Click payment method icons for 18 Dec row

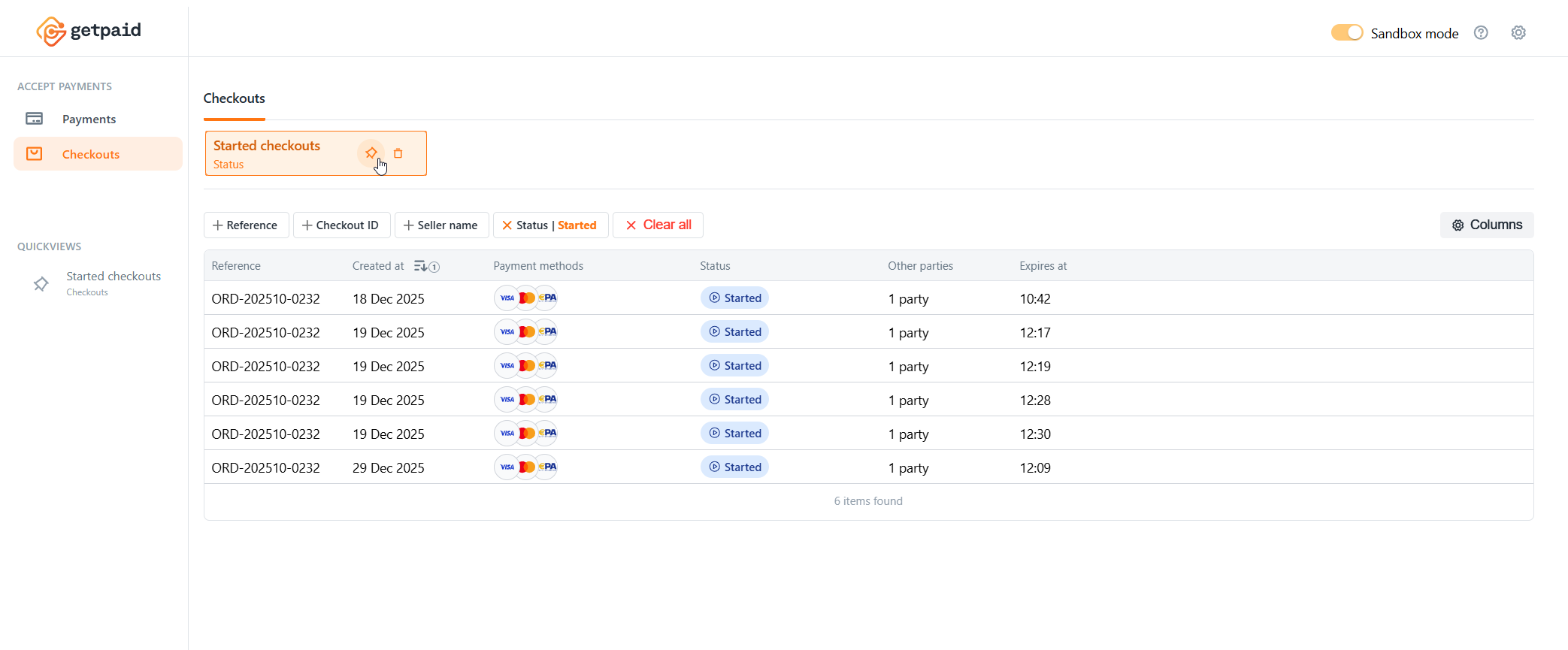coord(525,298)
